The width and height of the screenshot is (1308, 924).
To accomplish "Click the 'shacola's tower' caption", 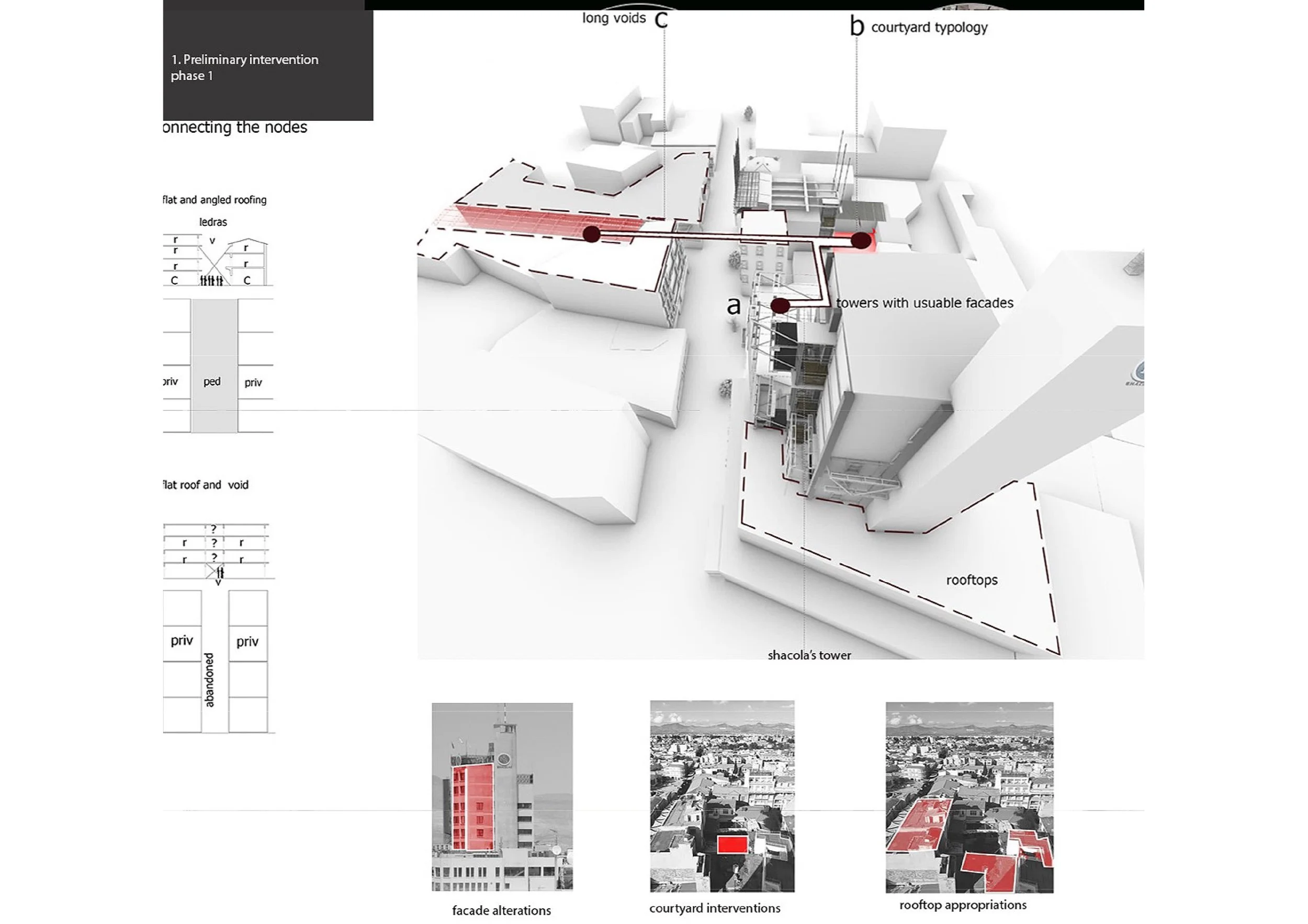I will point(809,655).
